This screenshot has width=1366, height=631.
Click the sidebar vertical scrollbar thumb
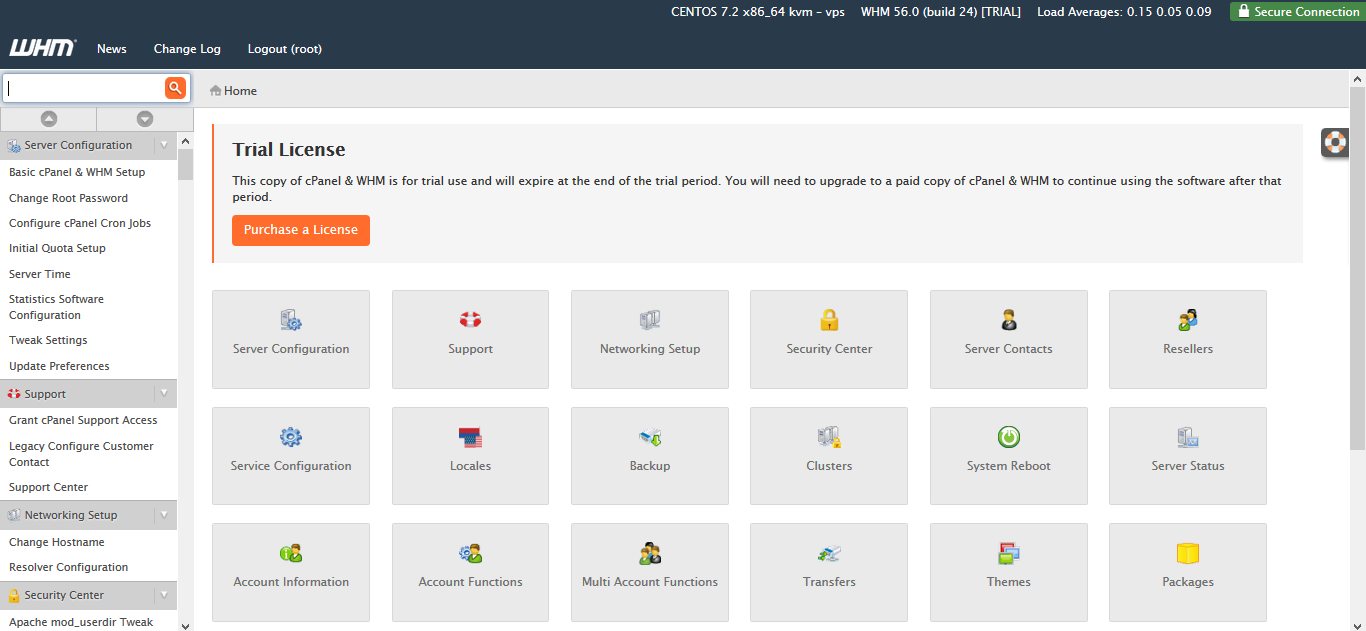[185, 164]
